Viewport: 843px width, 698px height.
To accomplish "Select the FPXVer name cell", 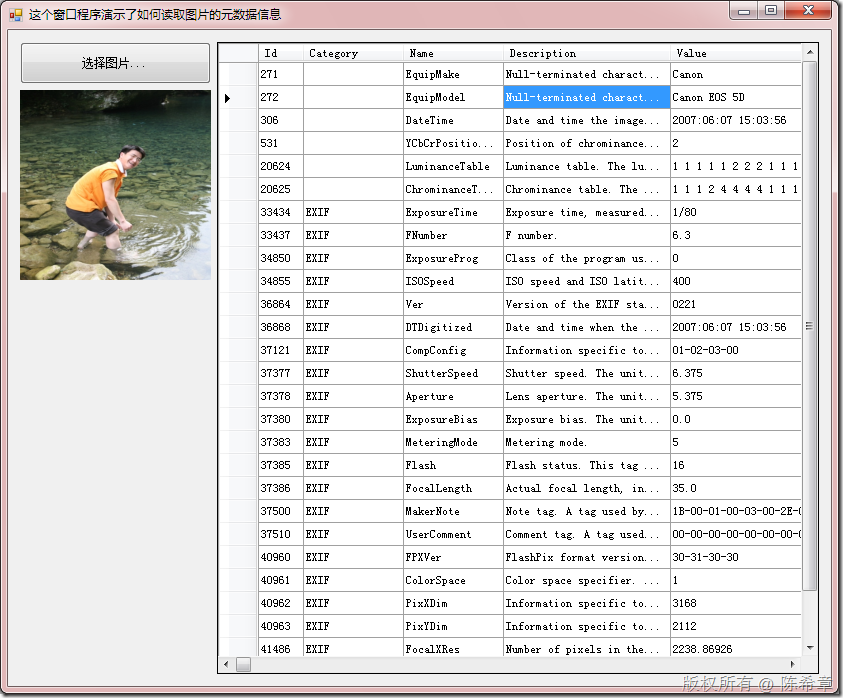I will 453,557.
